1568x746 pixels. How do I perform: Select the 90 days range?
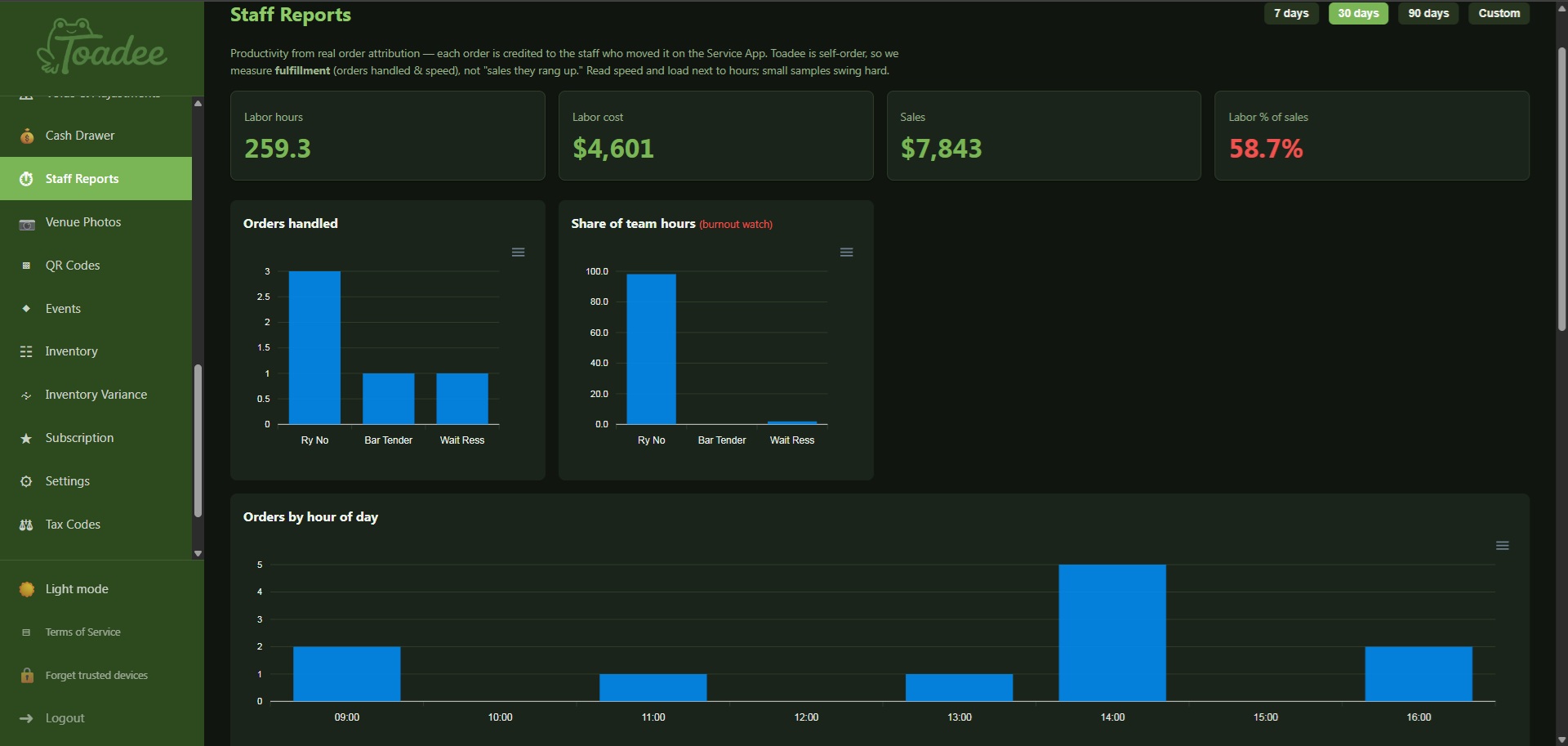(1428, 13)
